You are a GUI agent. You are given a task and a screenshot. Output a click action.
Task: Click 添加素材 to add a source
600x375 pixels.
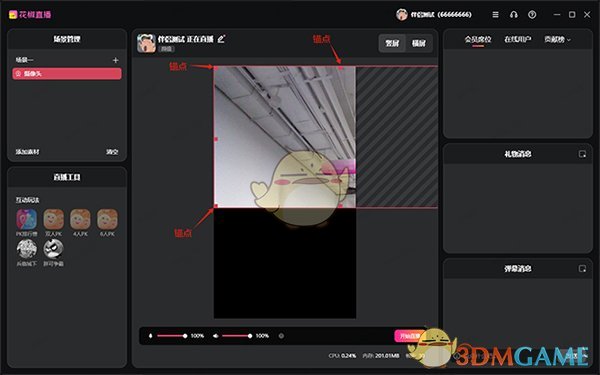(27, 152)
